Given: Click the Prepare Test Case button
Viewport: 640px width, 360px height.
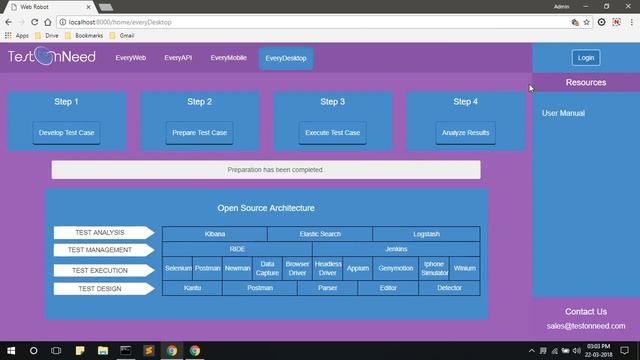Looking at the screenshot, I should click(199, 133).
